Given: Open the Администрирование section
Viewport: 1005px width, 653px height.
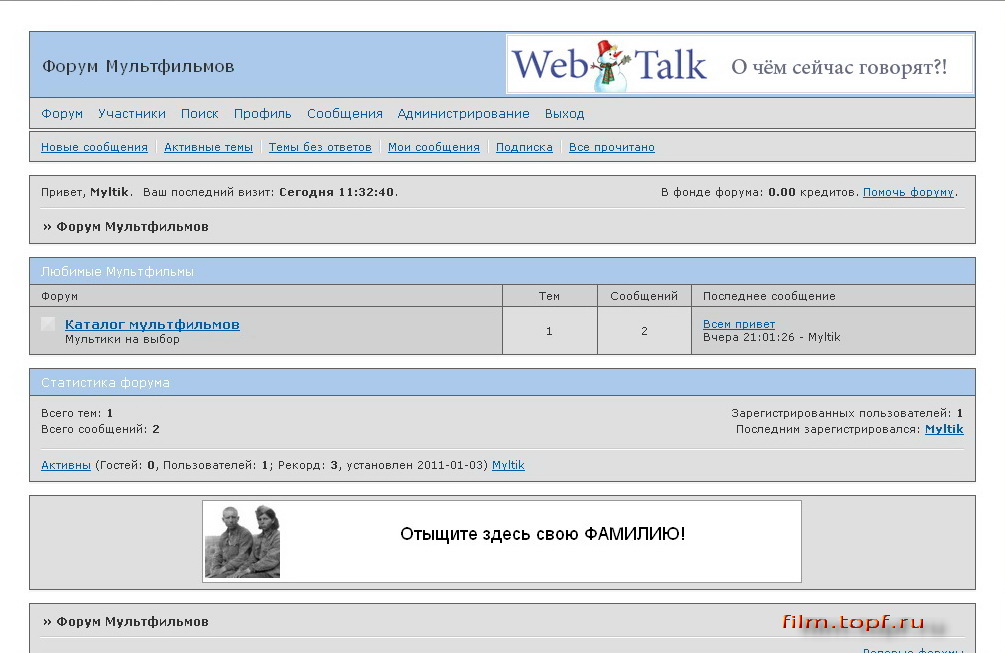Looking at the screenshot, I should tap(463, 113).
